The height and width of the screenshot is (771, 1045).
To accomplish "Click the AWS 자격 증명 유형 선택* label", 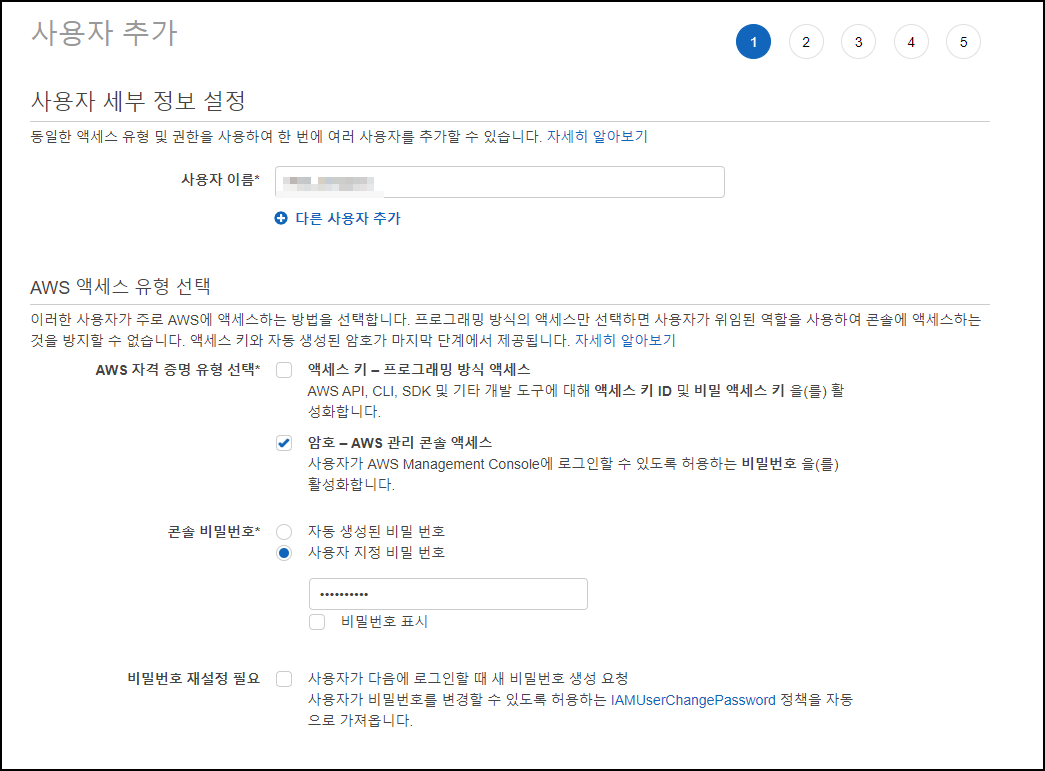I will point(177,370).
